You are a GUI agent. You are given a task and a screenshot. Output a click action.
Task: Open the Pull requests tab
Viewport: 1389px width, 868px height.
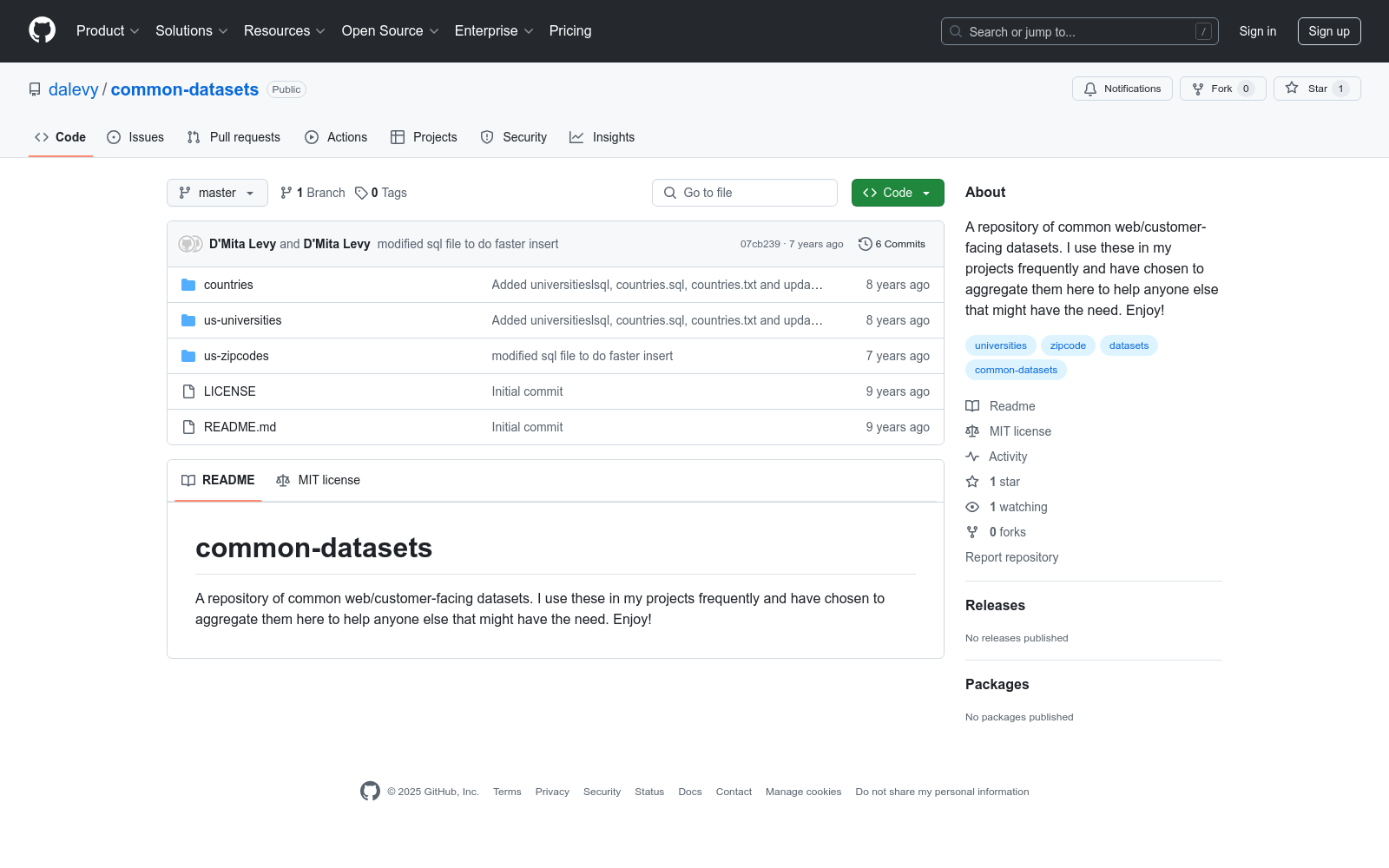234,137
